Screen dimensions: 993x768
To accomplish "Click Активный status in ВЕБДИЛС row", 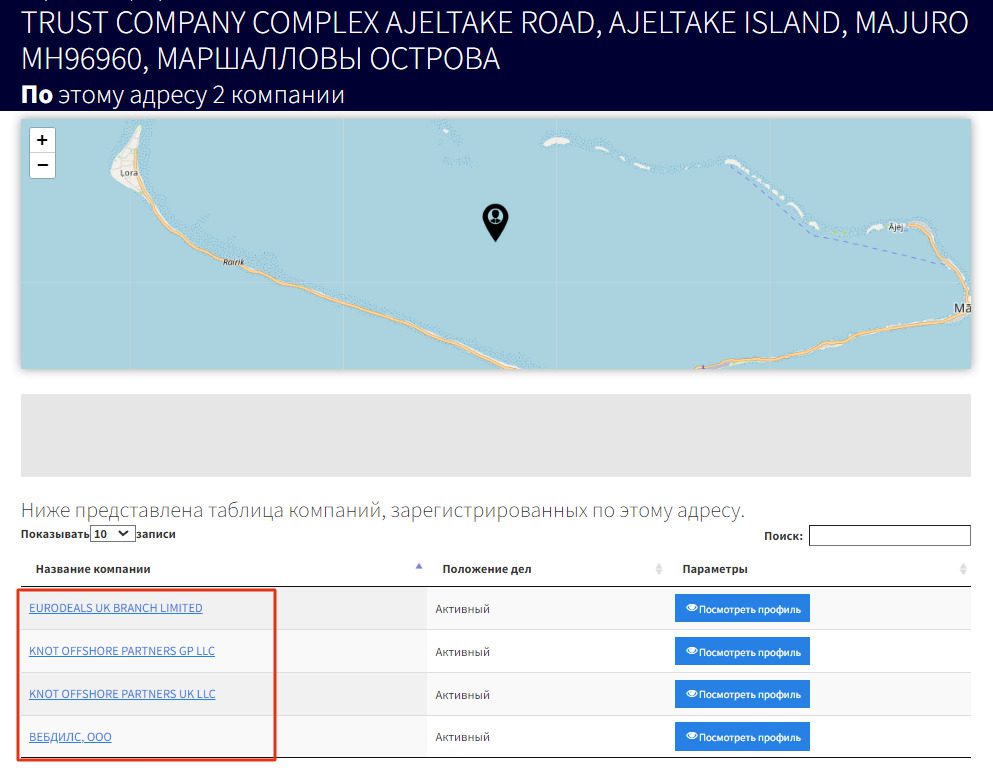I will coord(462,737).
